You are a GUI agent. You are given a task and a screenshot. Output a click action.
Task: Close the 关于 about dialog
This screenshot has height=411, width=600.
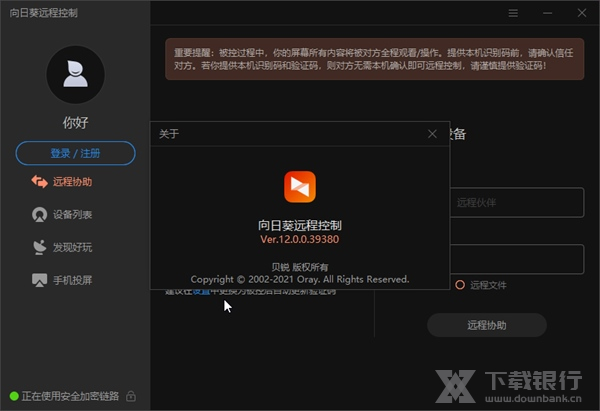pos(432,133)
